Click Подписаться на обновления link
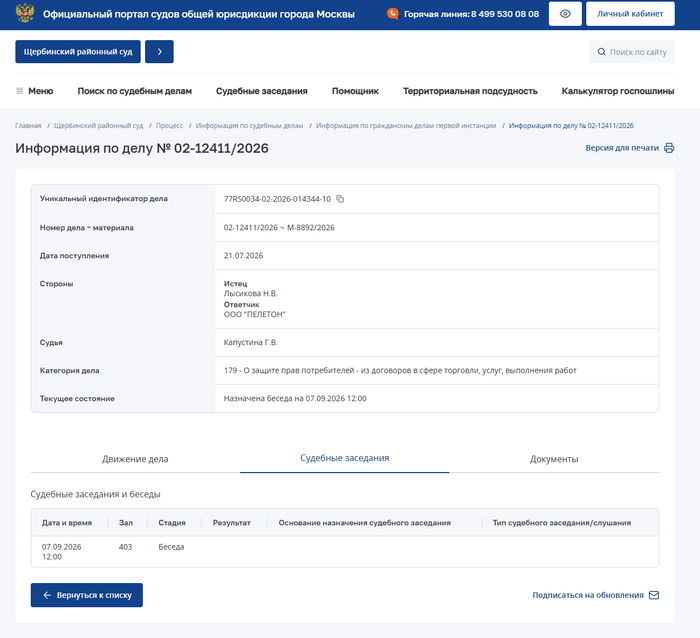Viewport: 700px width, 638px height. pos(588,595)
